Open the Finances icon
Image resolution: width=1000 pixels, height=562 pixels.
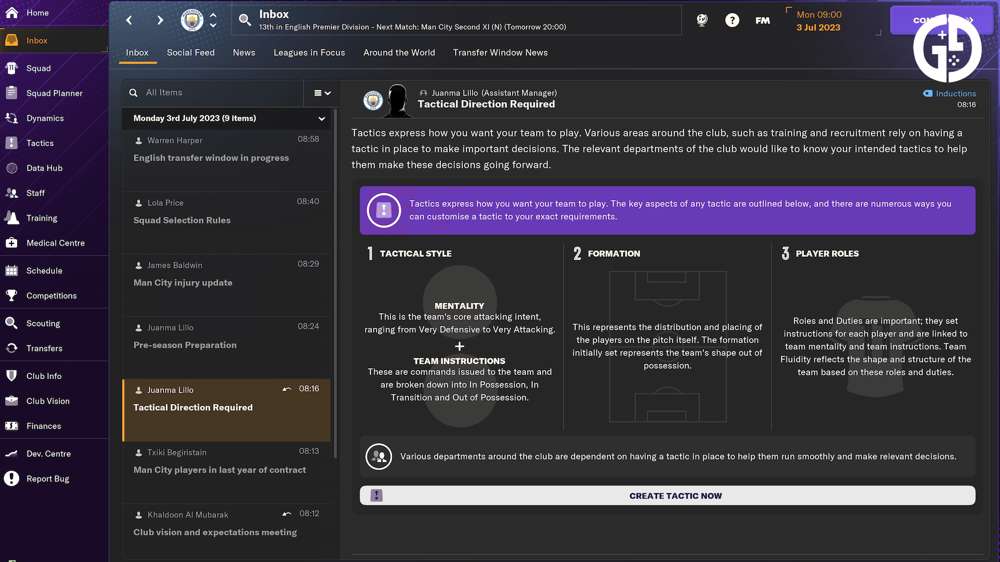coord(11,425)
